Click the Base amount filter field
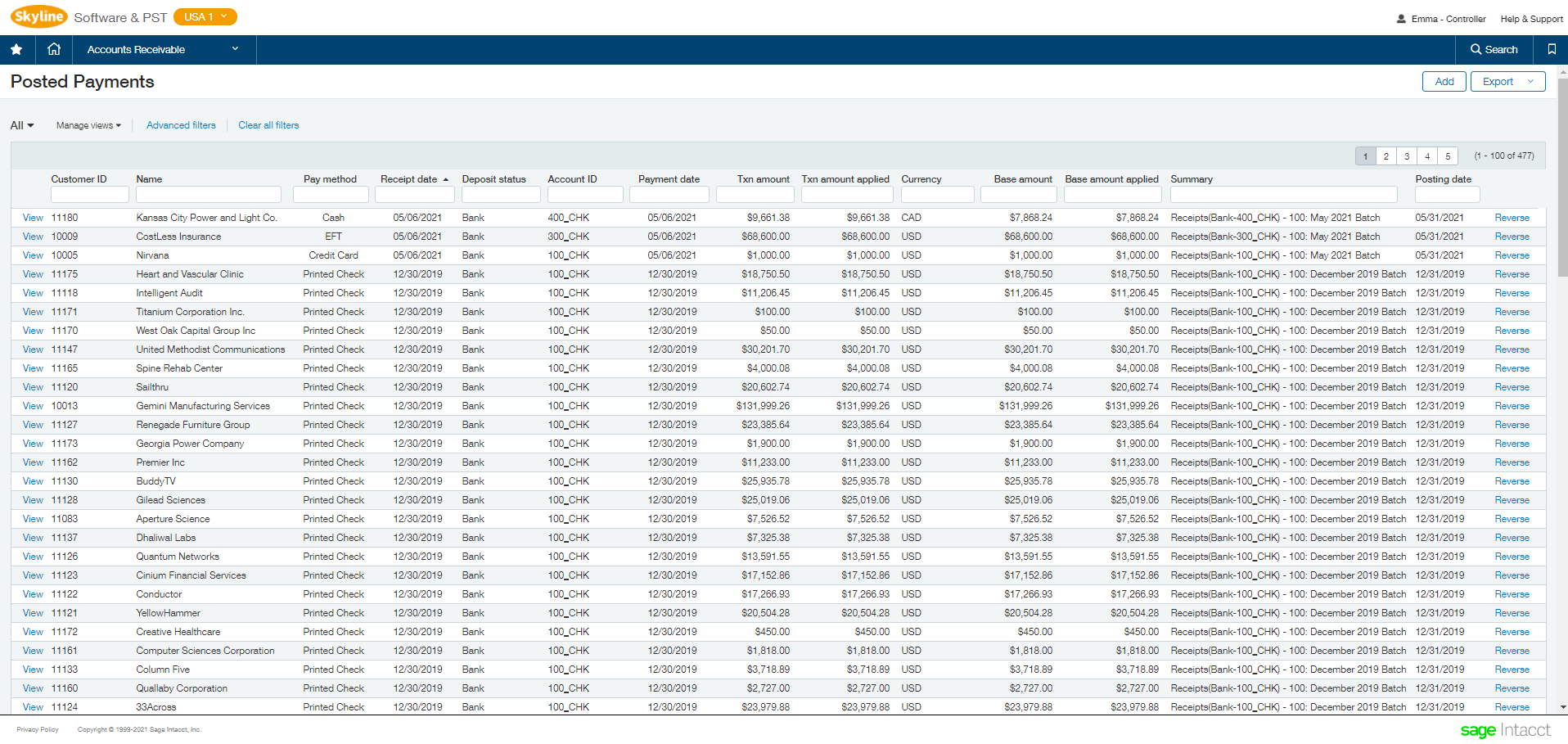The width and height of the screenshot is (1568, 744). (1018, 195)
